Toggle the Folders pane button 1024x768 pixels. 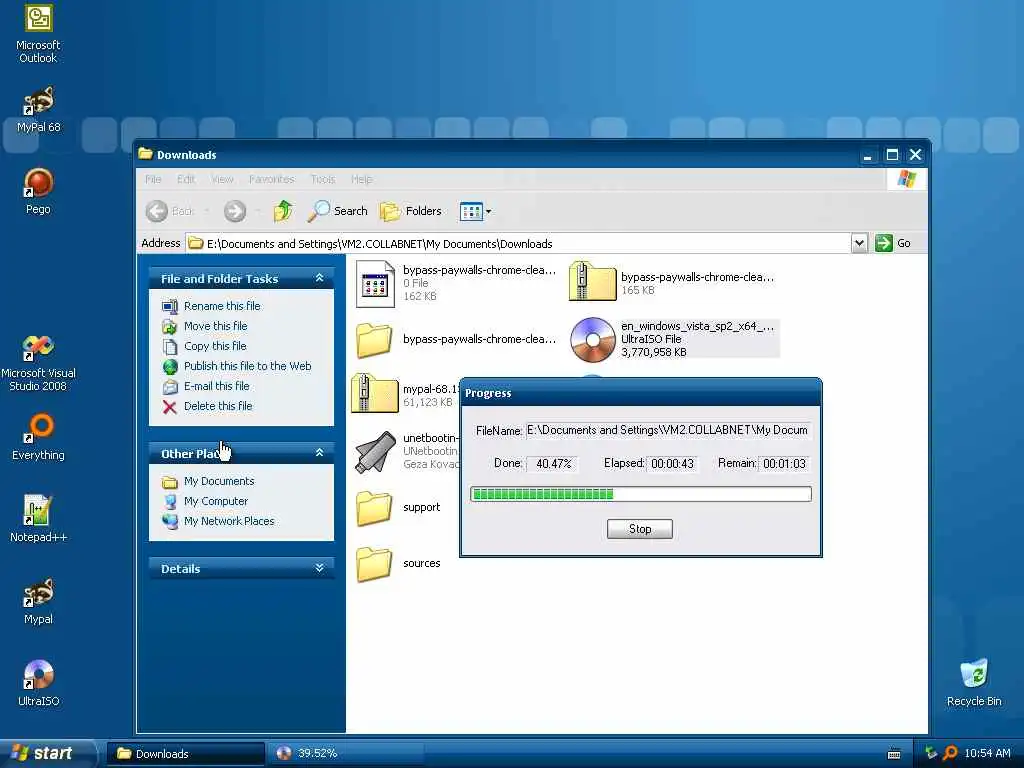coord(411,211)
